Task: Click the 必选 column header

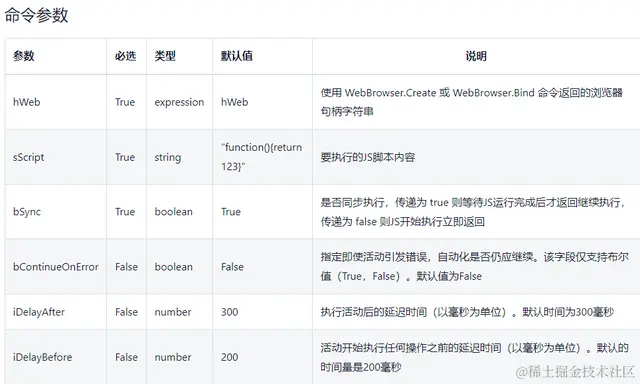Action: (x=125, y=56)
